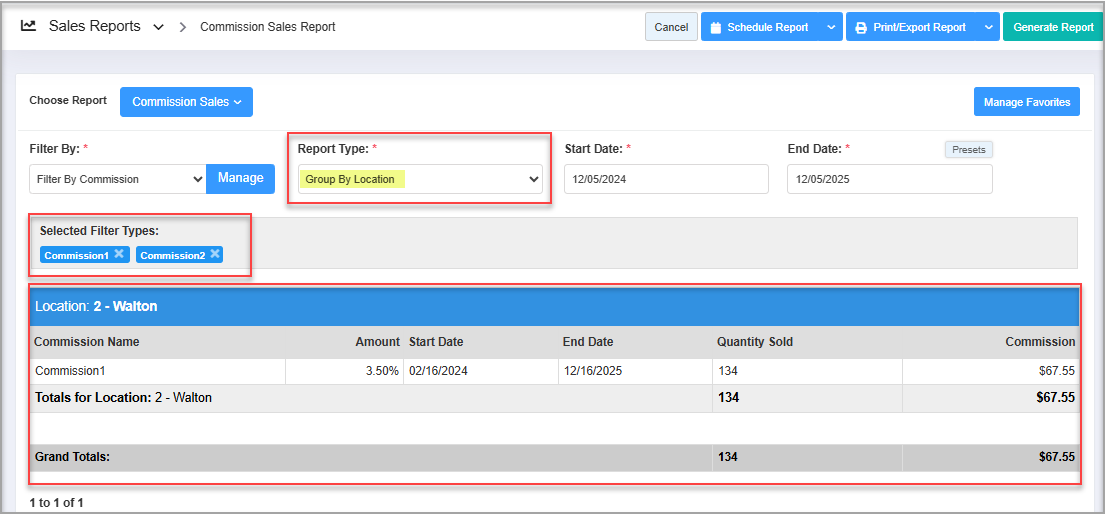Open the Print/Export Report dropdown arrow
The image size is (1105, 514).
coord(988,28)
